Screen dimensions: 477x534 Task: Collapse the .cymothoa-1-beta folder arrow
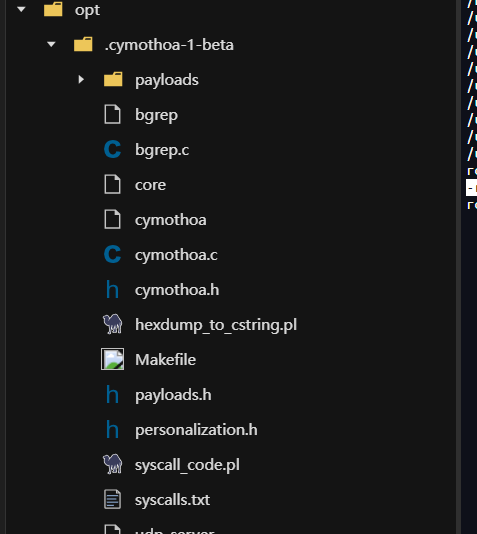51,44
